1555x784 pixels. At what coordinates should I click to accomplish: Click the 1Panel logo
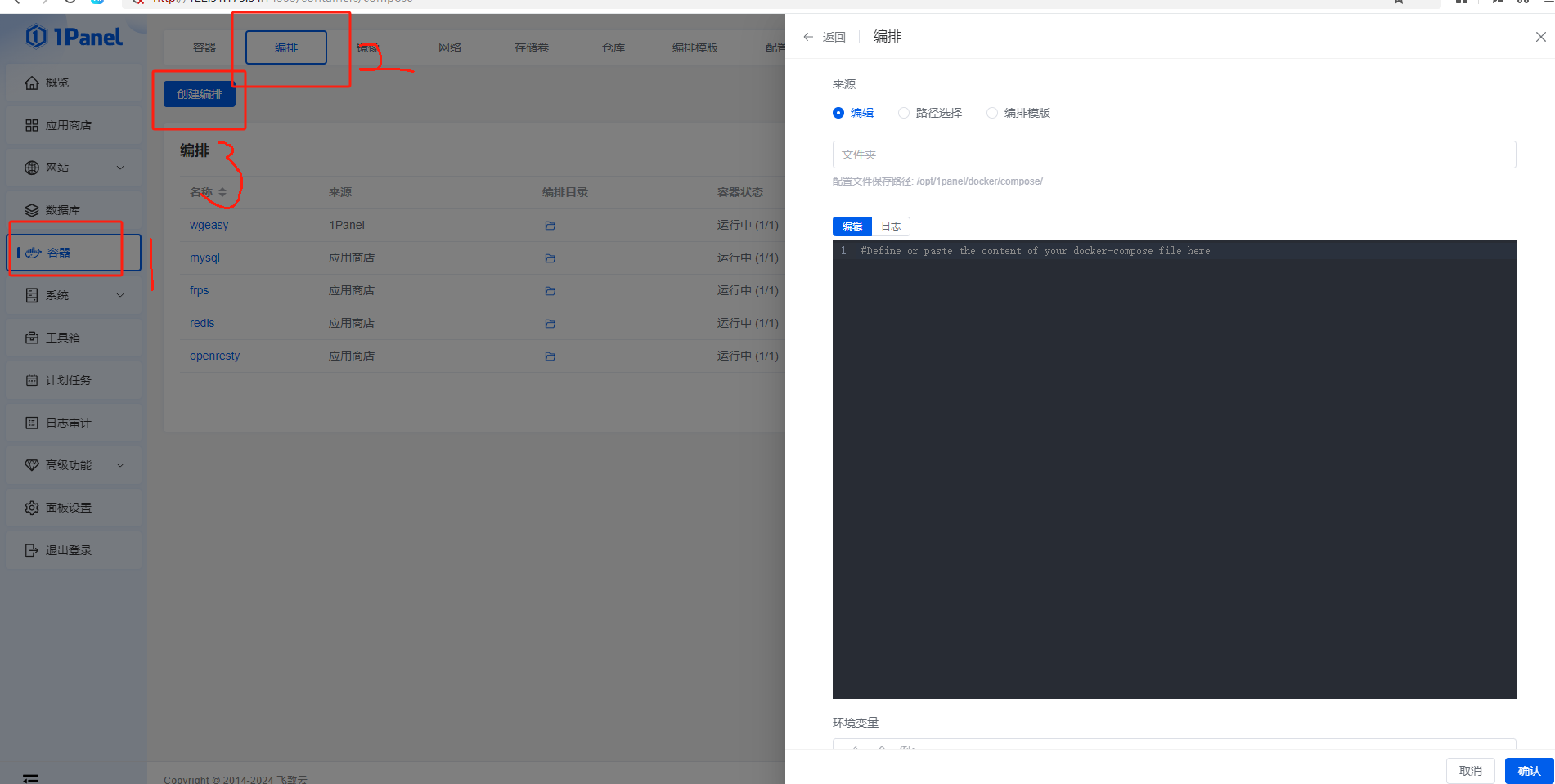pyautogui.click(x=74, y=37)
